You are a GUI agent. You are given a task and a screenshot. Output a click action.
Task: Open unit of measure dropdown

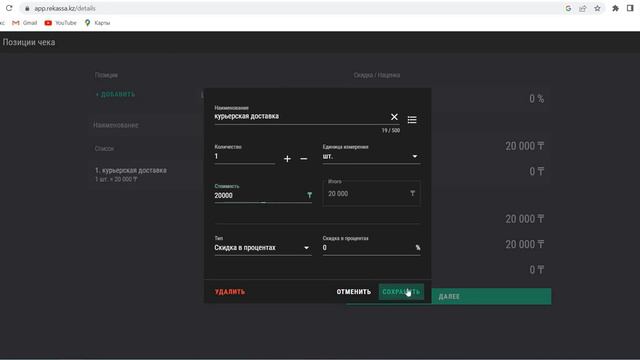click(x=371, y=157)
